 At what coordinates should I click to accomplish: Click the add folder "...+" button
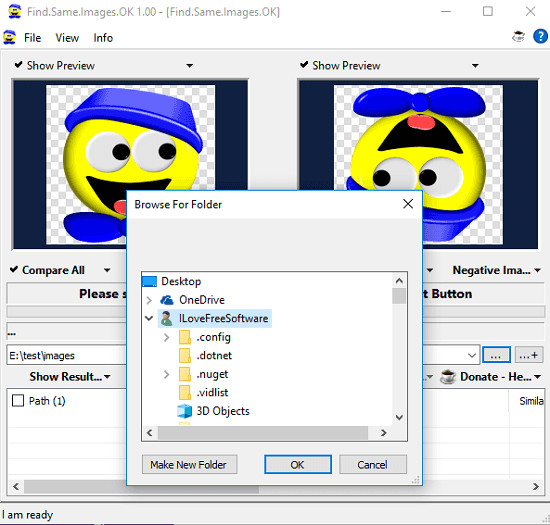tap(528, 355)
